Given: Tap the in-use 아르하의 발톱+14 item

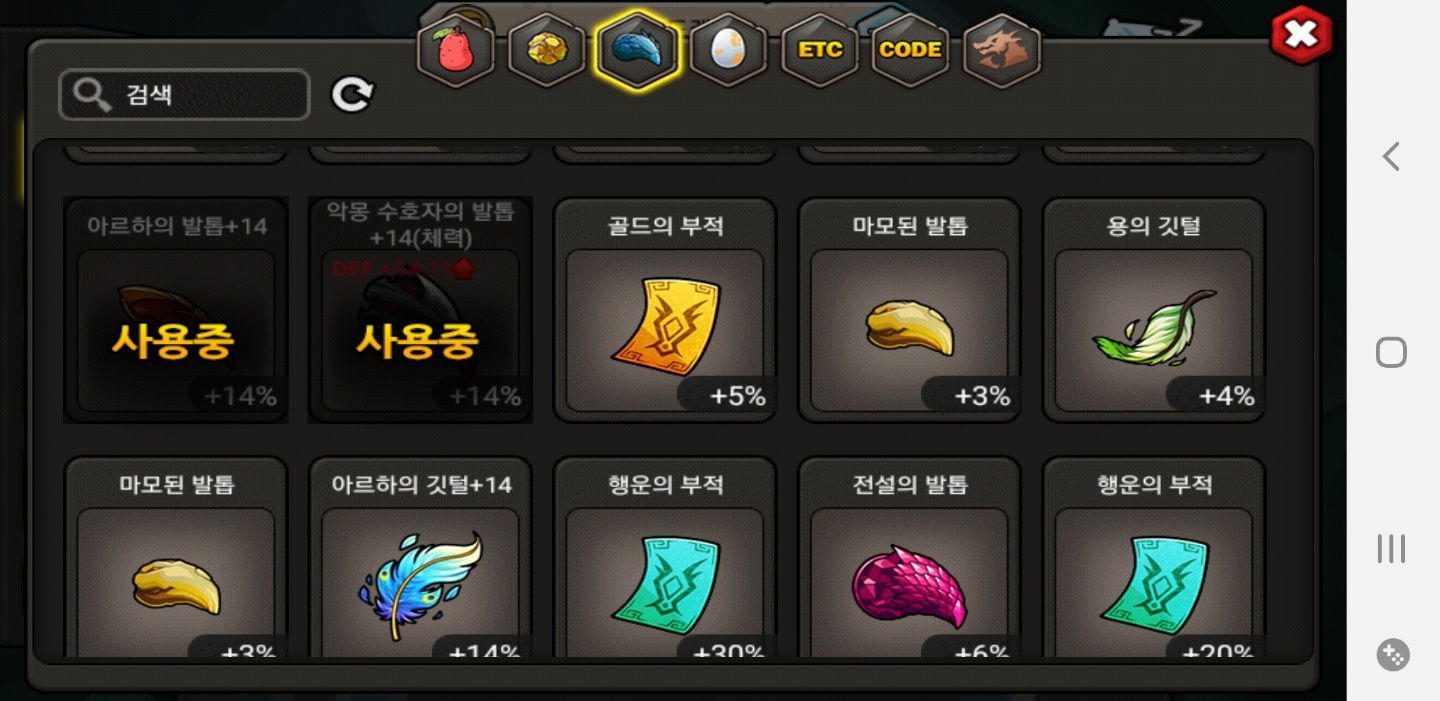Looking at the screenshot, I should (176, 310).
